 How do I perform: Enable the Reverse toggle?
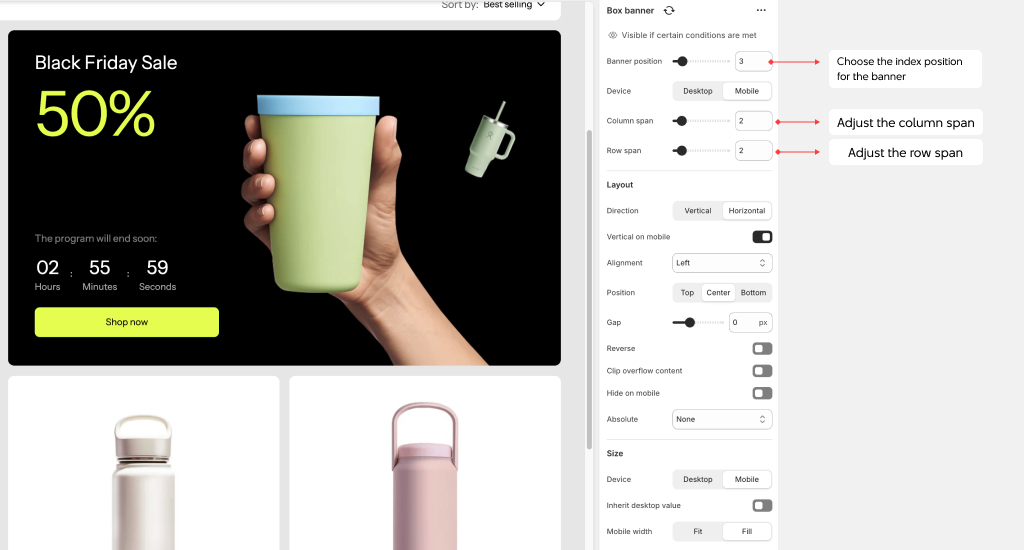coord(762,349)
